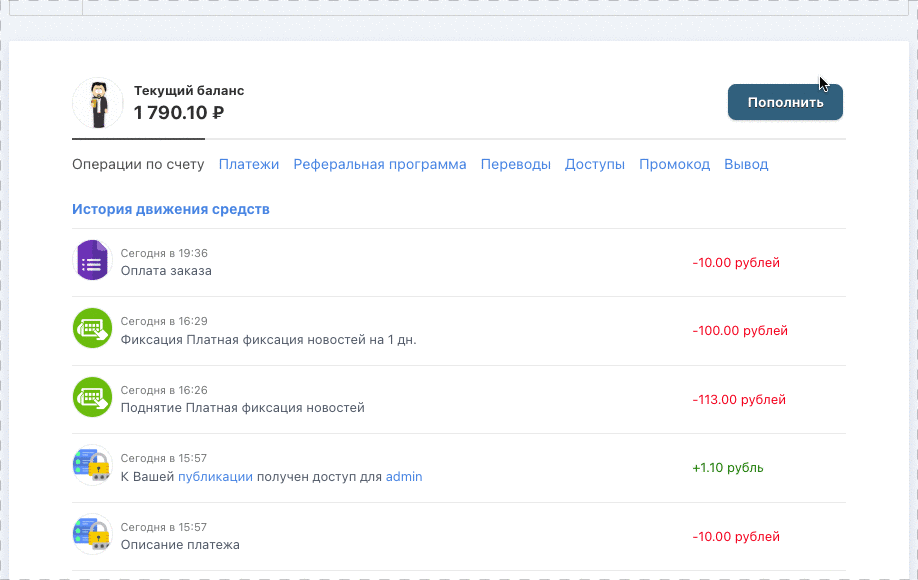Switch to the Переводы tab
This screenshot has width=918, height=580.
(516, 163)
